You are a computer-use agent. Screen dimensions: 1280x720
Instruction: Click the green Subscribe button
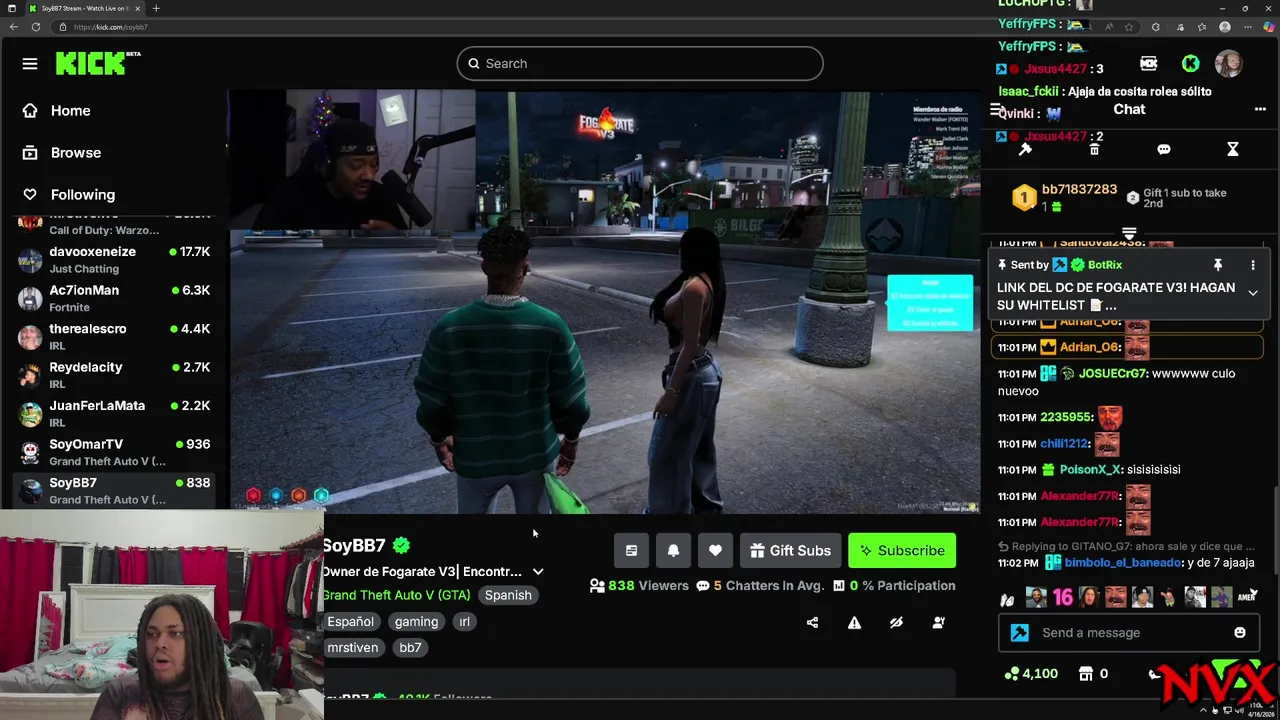[x=902, y=550]
